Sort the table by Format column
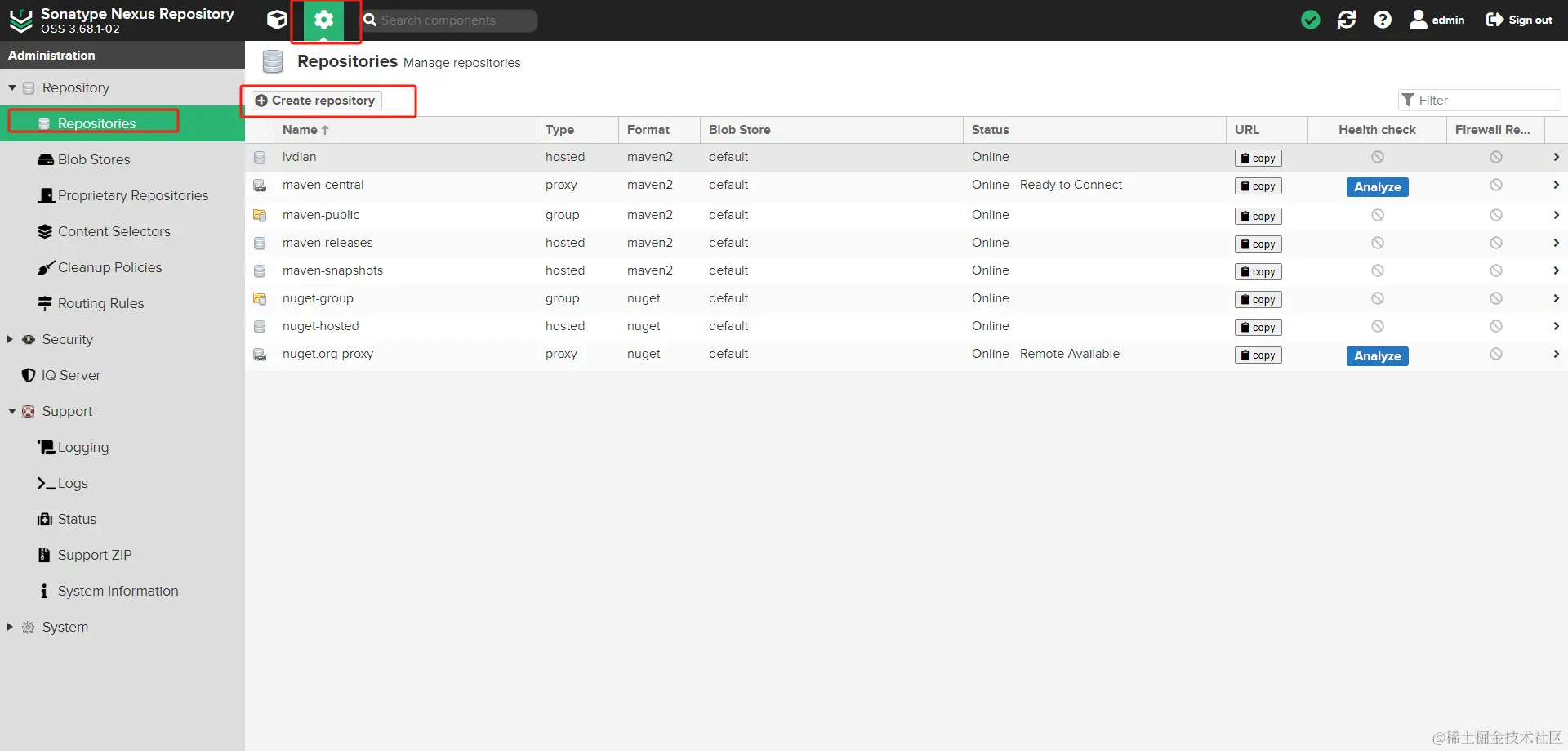Image resolution: width=1568 pixels, height=751 pixels. [x=659, y=130]
